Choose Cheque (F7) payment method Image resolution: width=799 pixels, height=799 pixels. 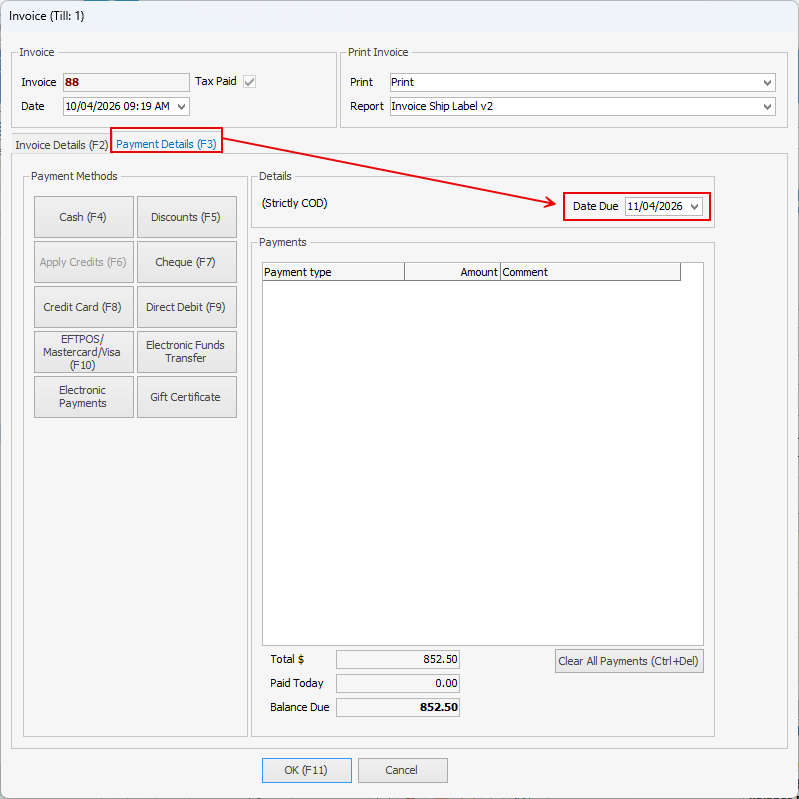(186, 262)
